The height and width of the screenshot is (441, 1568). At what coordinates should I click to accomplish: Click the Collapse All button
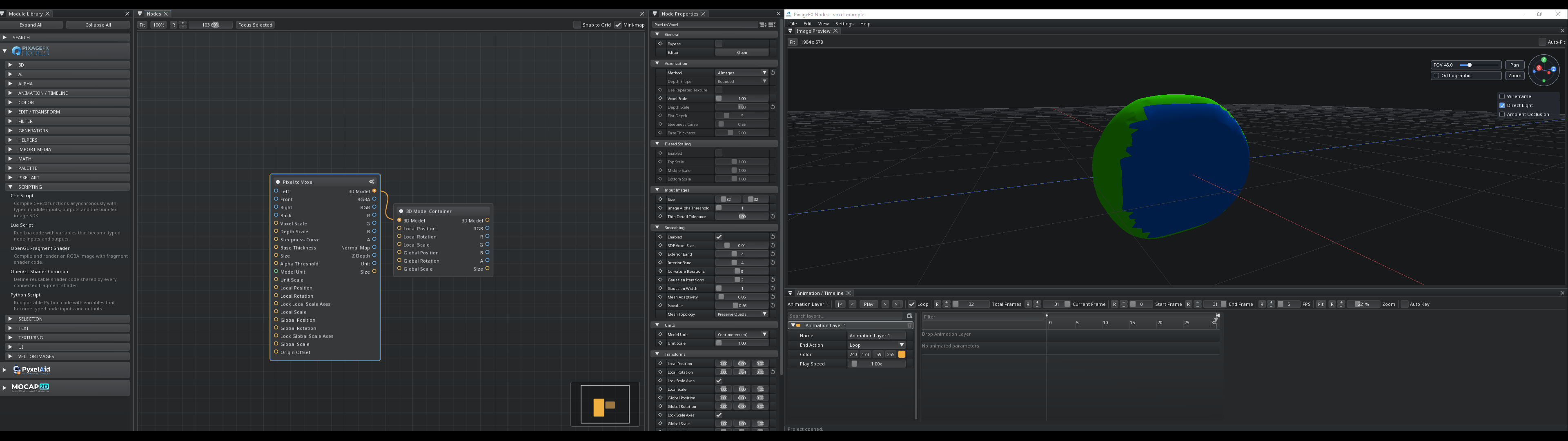pos(98,25)
